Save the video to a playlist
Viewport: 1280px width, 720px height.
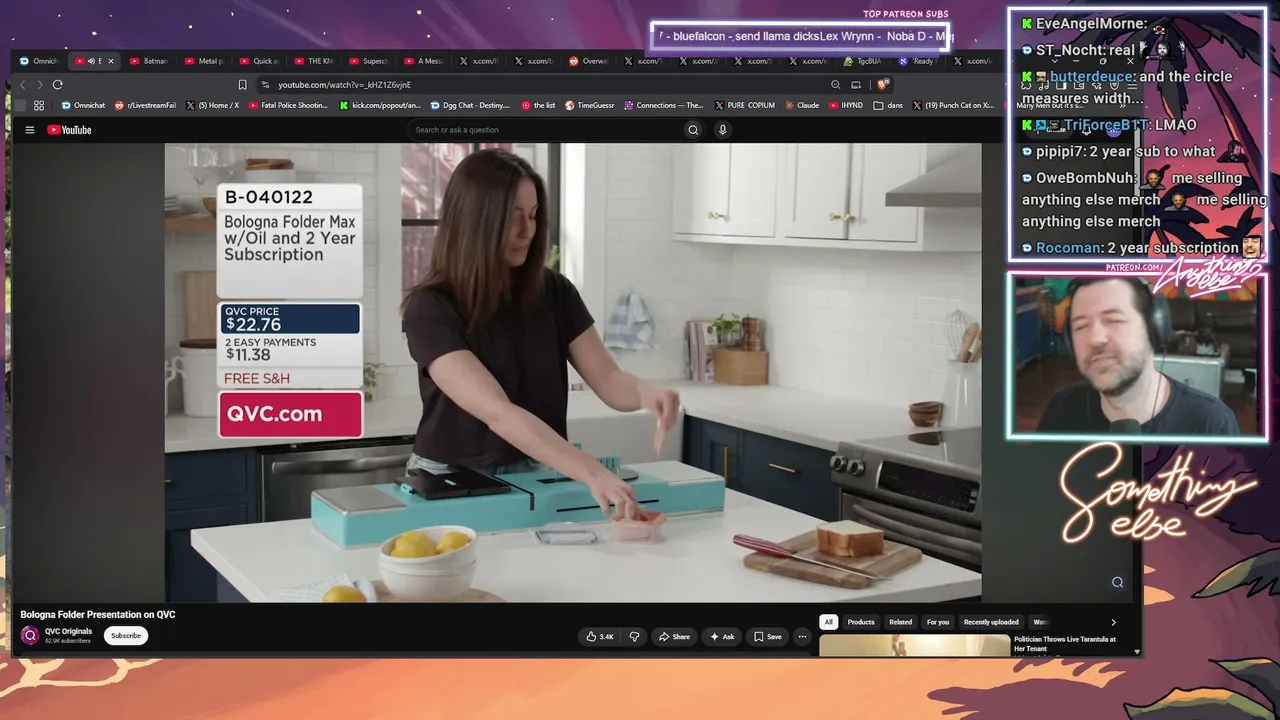click(x=768, y=636)
